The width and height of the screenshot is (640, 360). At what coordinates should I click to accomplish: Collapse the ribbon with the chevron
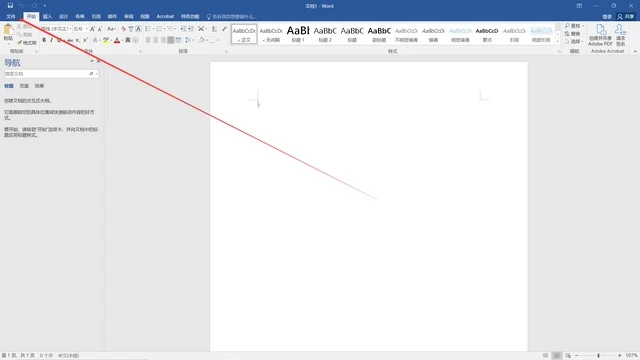click(x=635, y=51)
